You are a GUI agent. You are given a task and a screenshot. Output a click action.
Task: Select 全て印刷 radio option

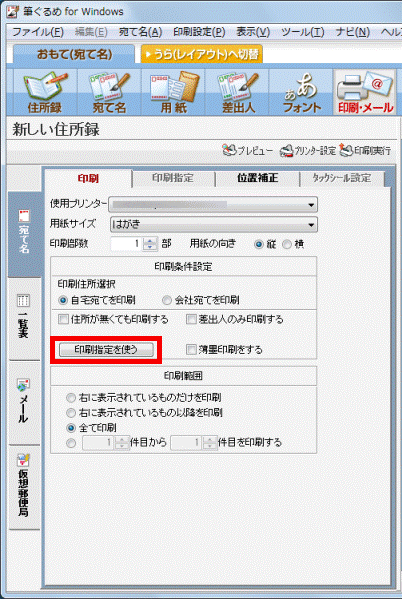(x=71, y=427)
